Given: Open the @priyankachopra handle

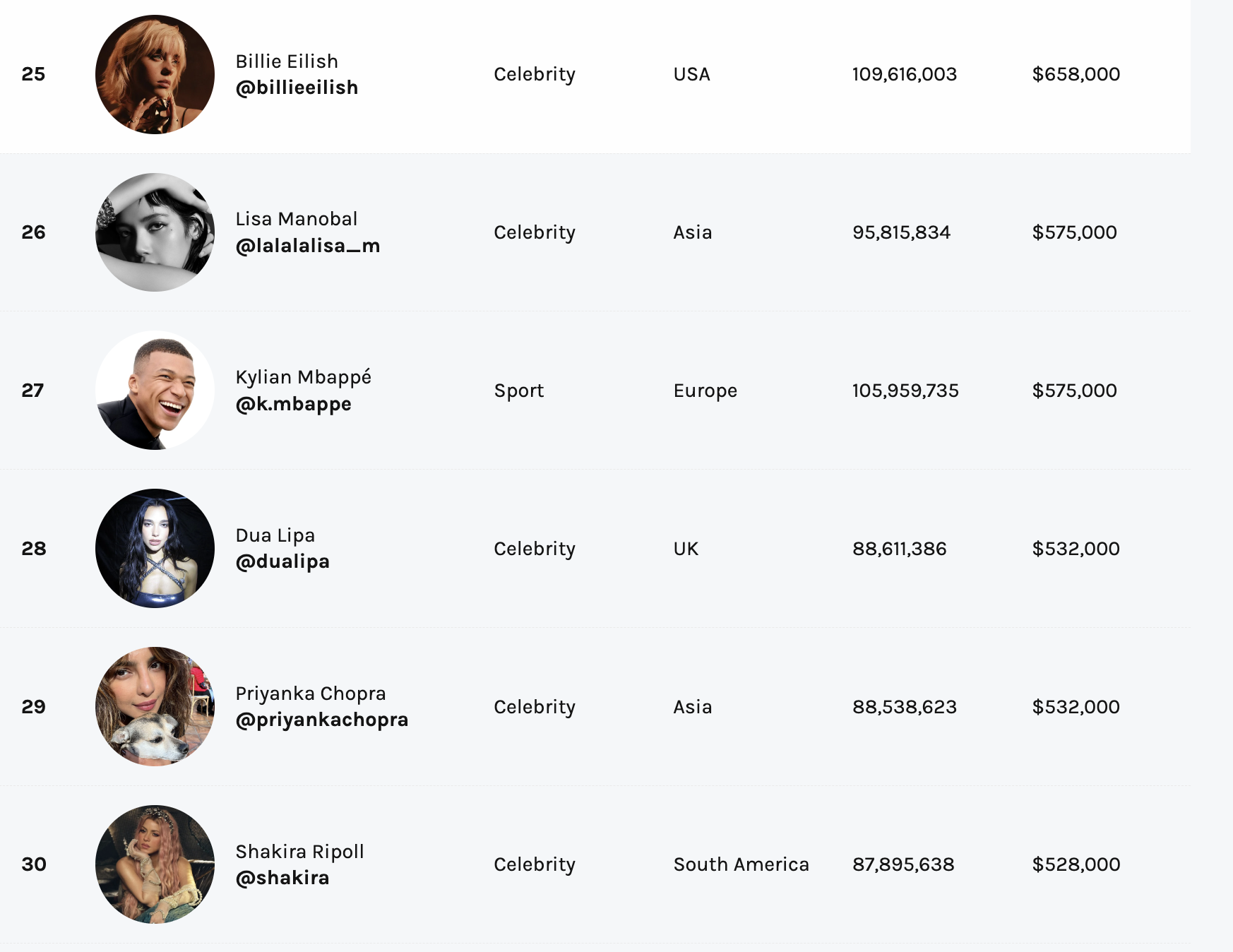Looking at the screenshot, I should 322,720.
